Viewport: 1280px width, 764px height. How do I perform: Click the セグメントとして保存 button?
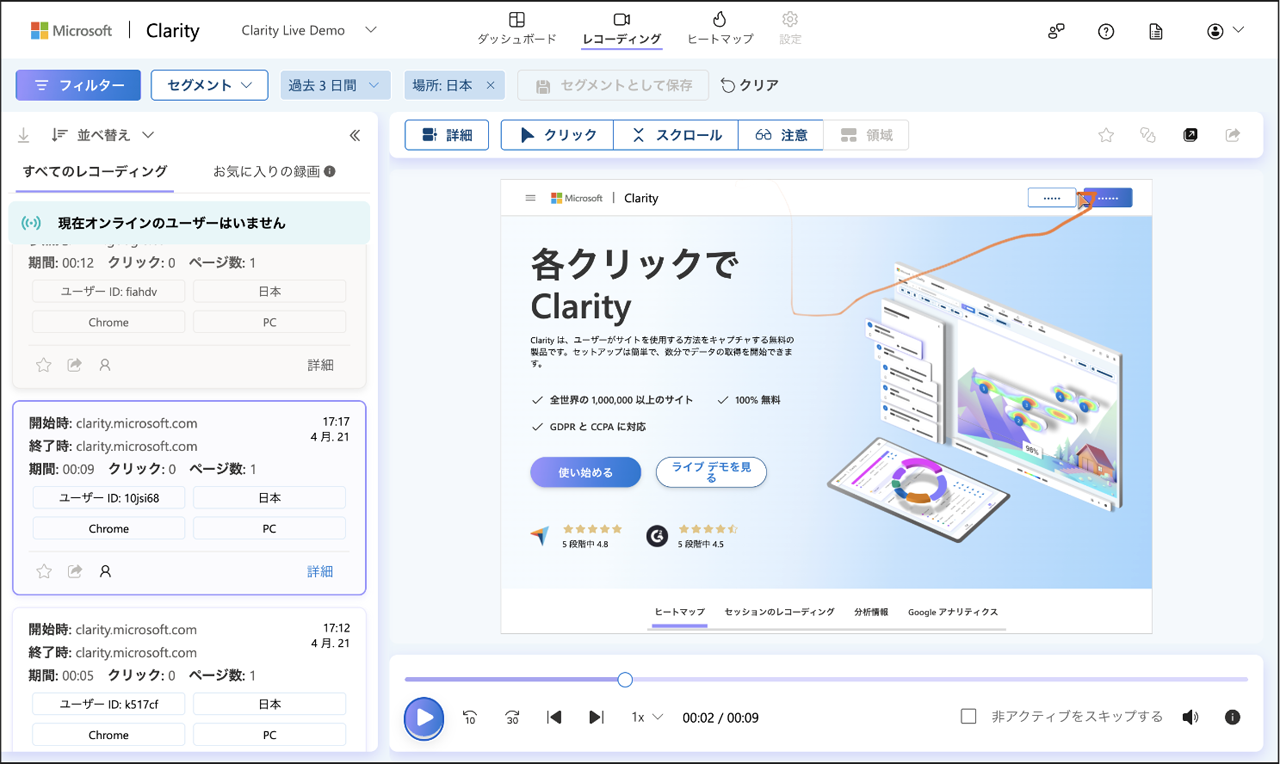tap(613, 85)
